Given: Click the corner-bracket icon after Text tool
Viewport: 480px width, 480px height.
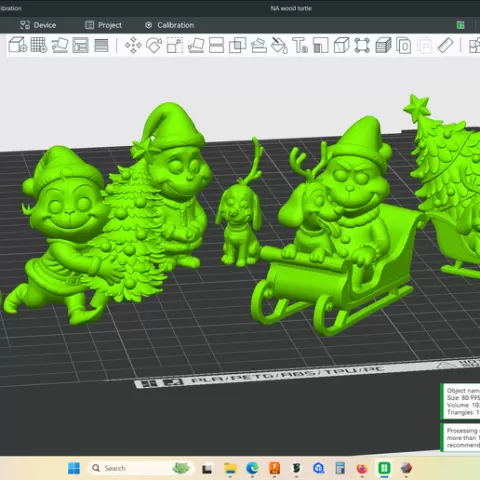Looking at the screenshot, I should point(321,45).
